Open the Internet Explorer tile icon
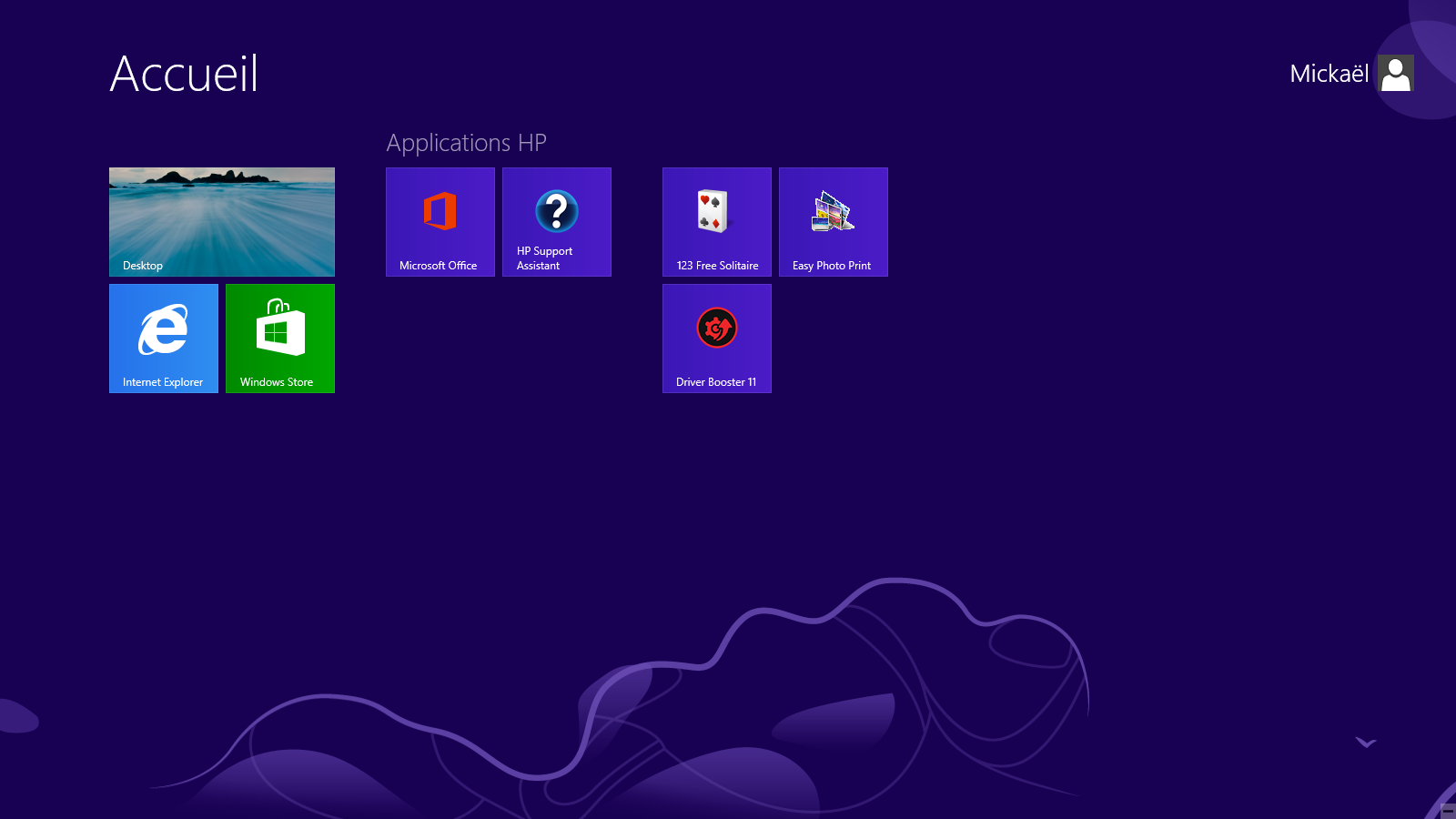 point(163,329)
